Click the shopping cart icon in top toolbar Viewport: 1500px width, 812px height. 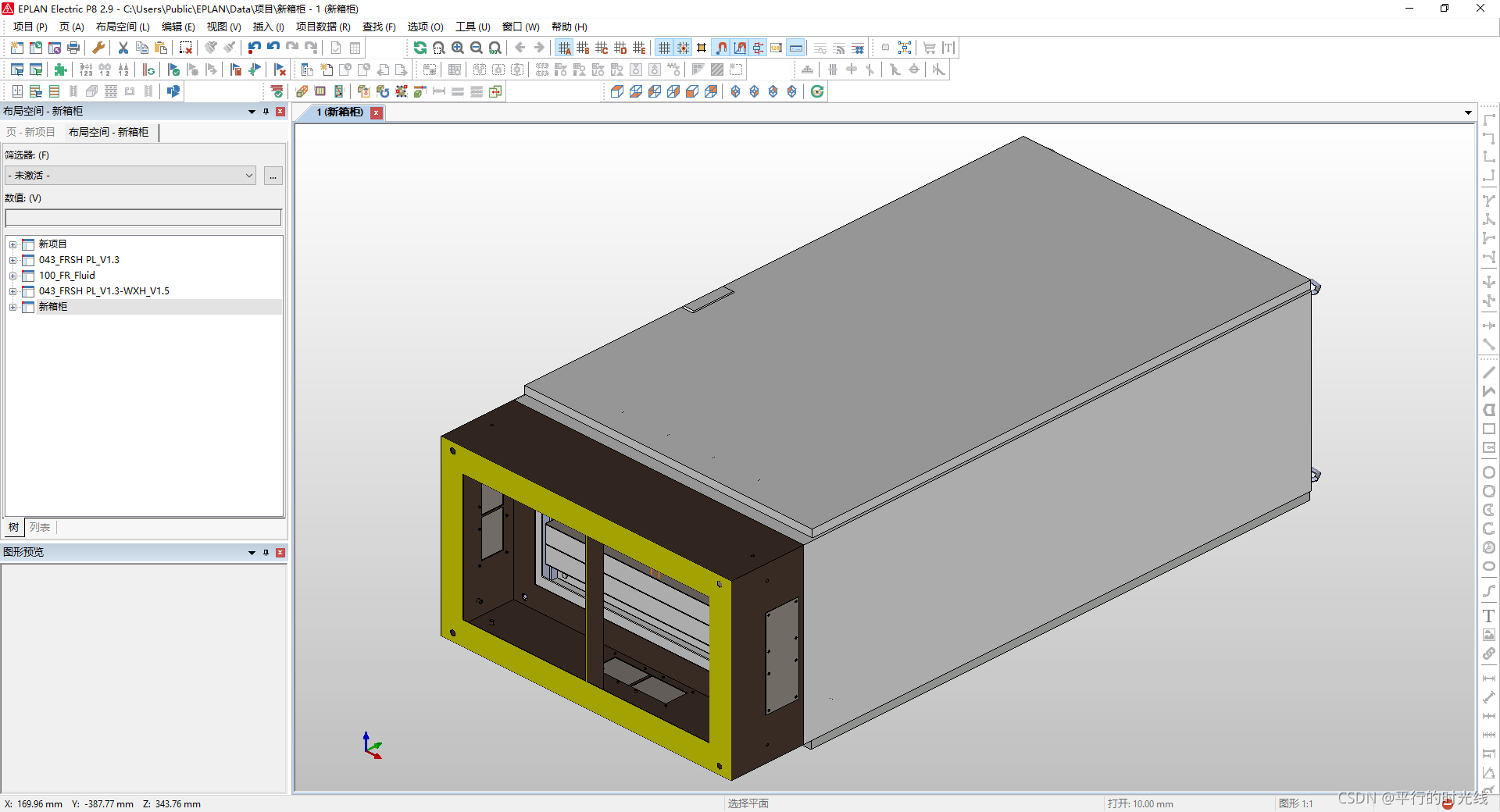pyautogui.click(x=930, y=48)
